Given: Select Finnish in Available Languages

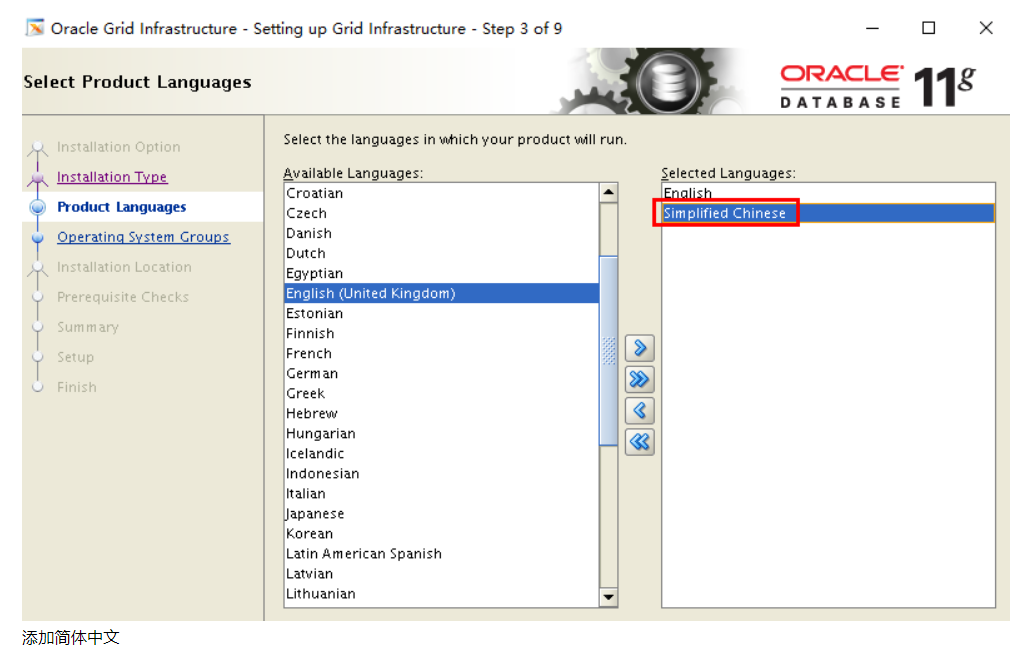Looking at the screenshot, I should point(441,333).
